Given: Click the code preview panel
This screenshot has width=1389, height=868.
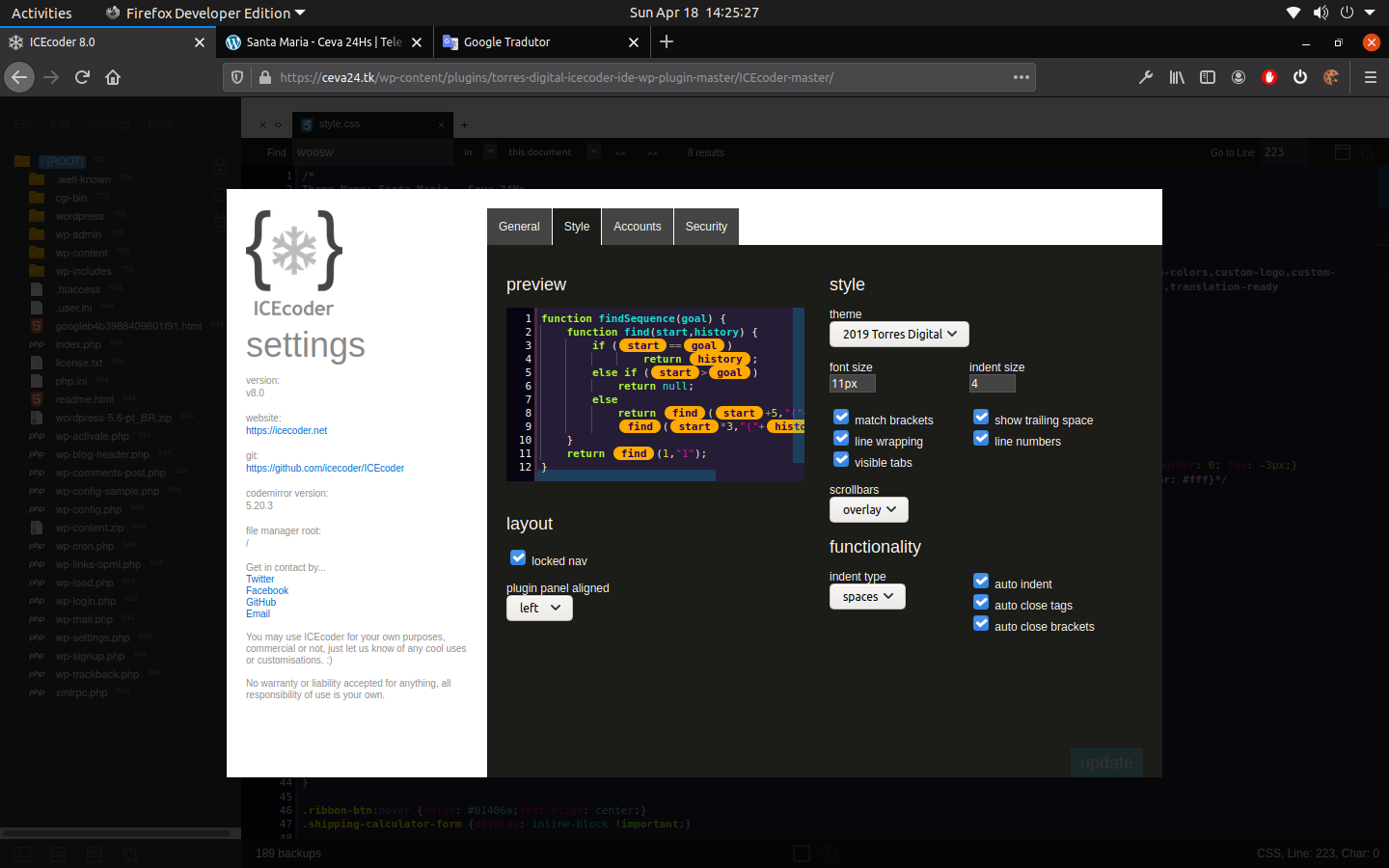Looking at the screenshot, I should [655, 394].
